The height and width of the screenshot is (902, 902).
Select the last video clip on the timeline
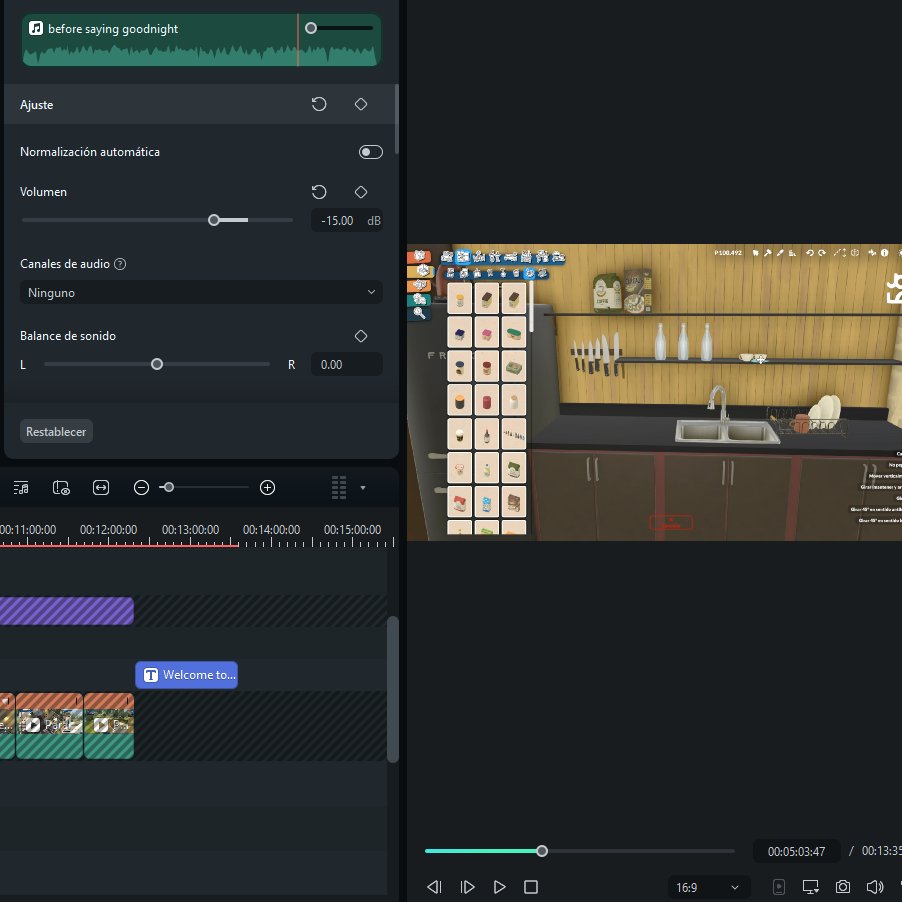[x=109, y=726]
